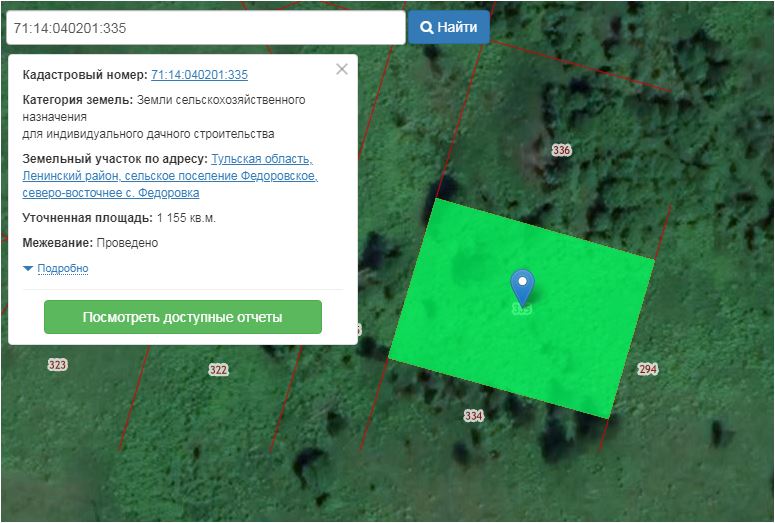Image resolution: width=775 pixels, height=523 pixels.
Task: Click the green highlighted land parcel
Action: pyautogui.click(x=560, y=340)
